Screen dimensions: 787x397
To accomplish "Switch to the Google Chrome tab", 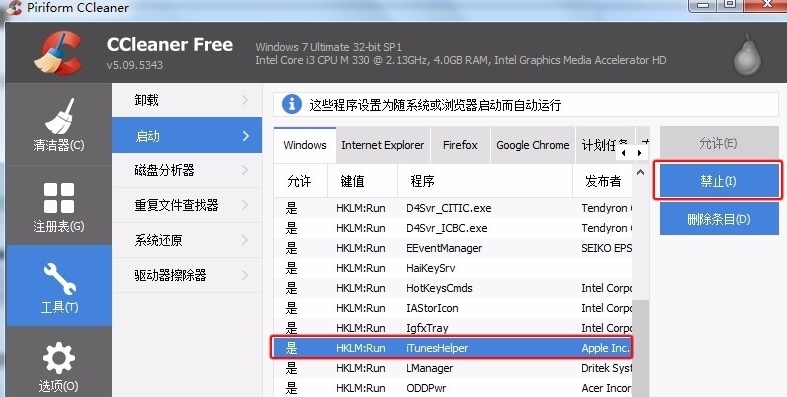I will [533, 145].
